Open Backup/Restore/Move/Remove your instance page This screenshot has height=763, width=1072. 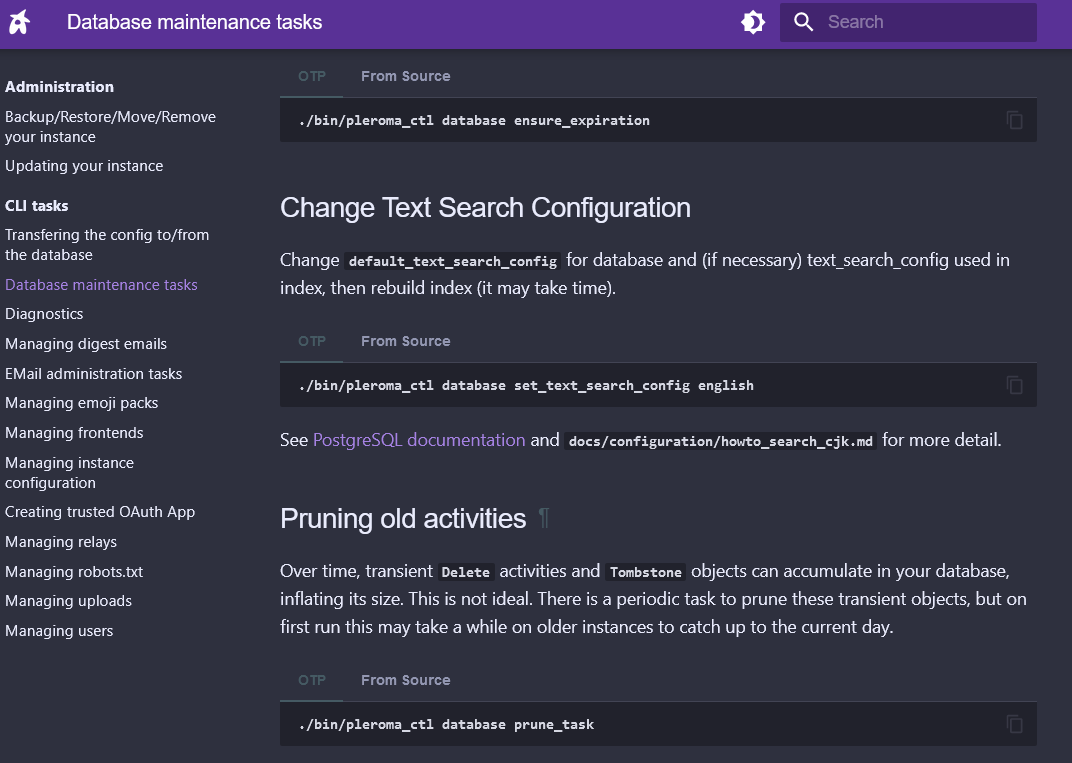(111, 126)
